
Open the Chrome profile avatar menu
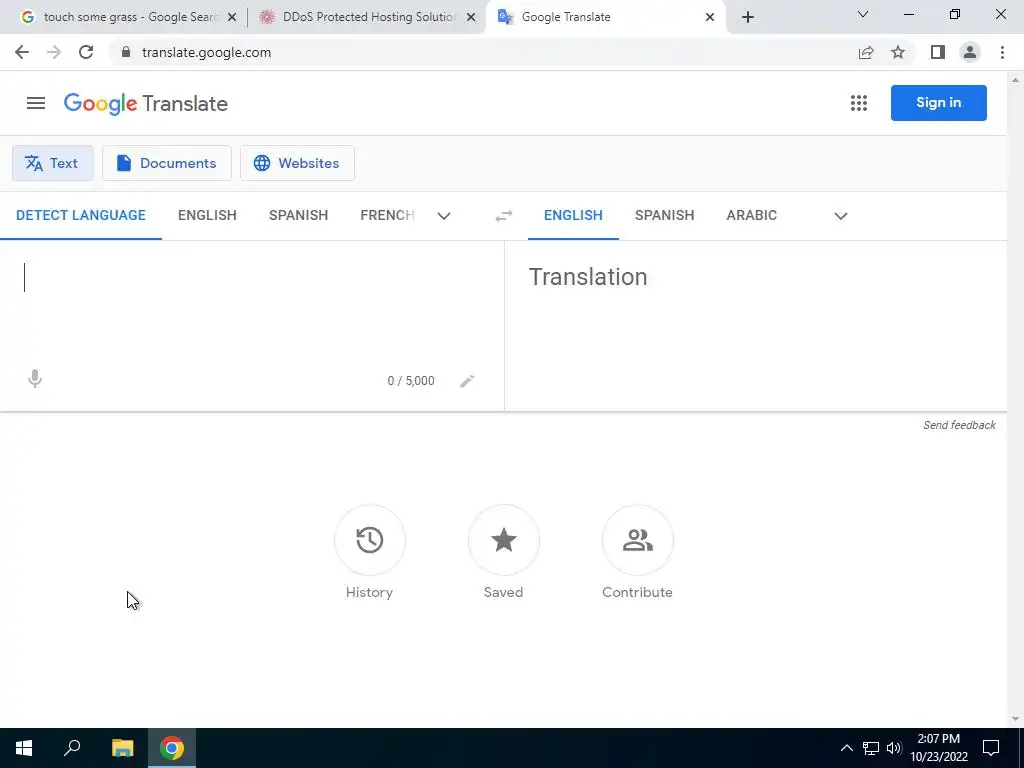[970, 52]
